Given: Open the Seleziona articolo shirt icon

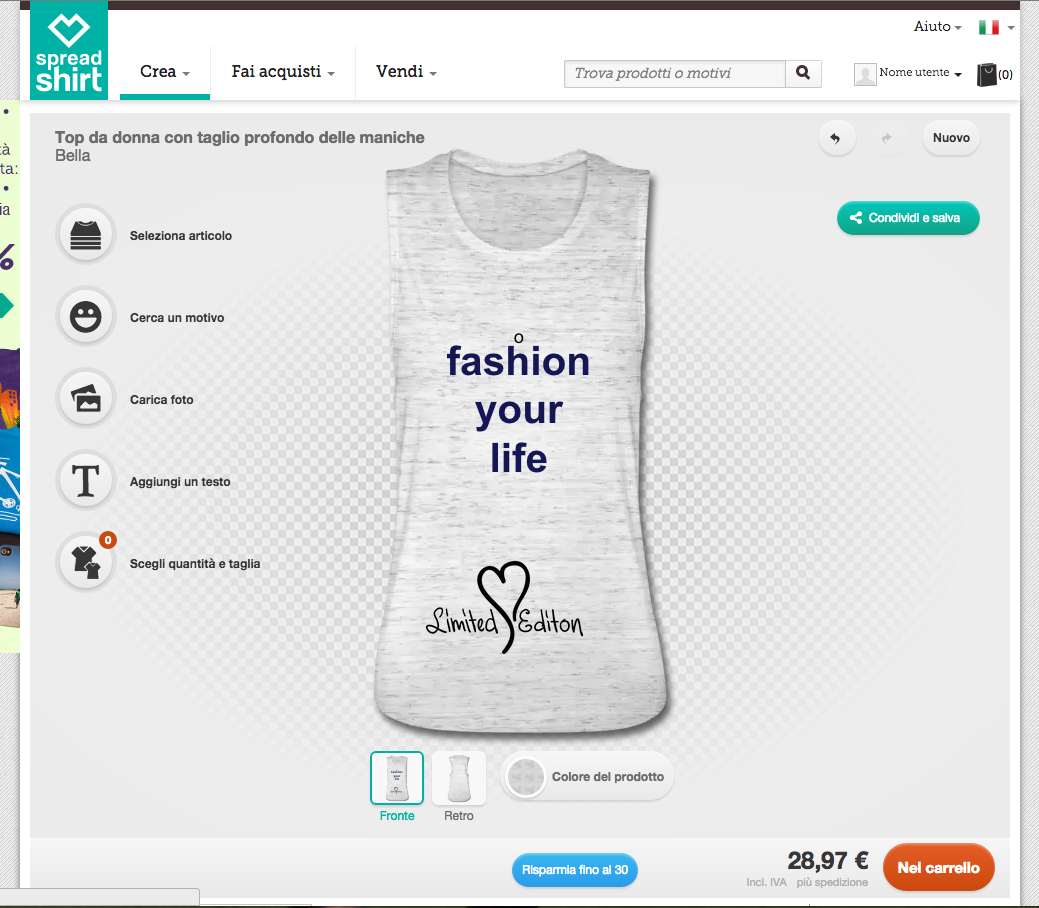Looking at the screenshot, I should [87, 235].
